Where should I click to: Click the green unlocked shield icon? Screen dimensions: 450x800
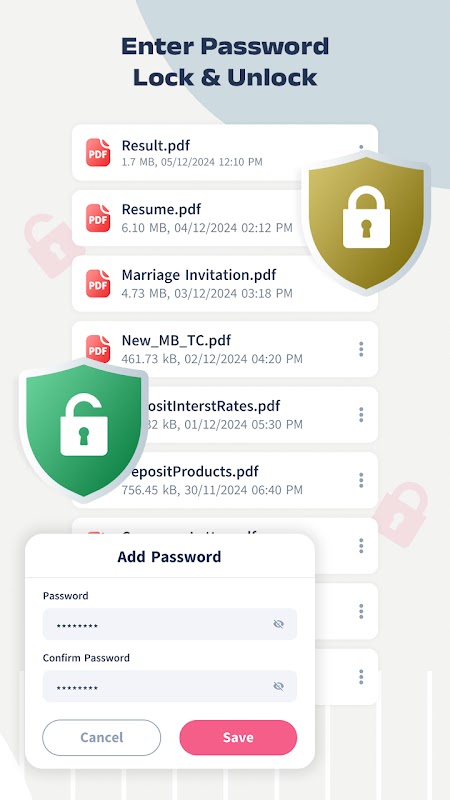point(84,430)
